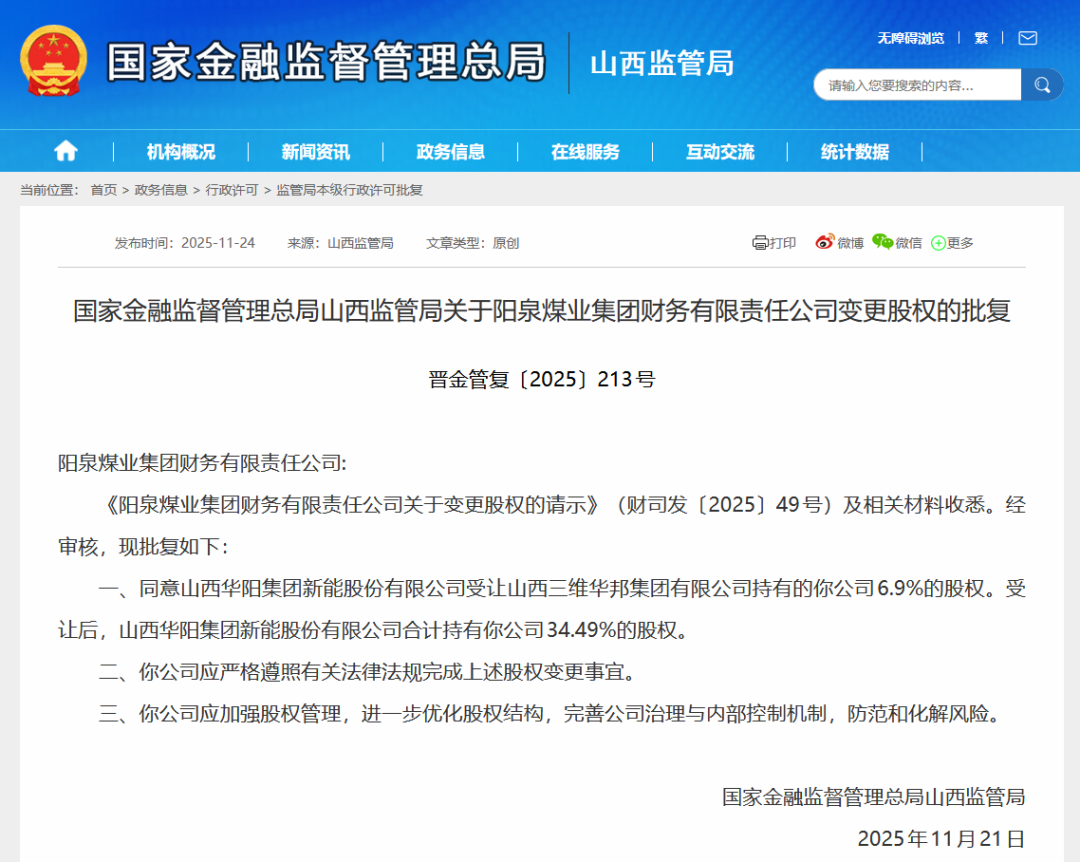The height and width of the screenshot is (862, 1080).
Task: Click signature 国家金融监督管理总局山西监管局
Action: pyautogui.click(x=873, y=797)
